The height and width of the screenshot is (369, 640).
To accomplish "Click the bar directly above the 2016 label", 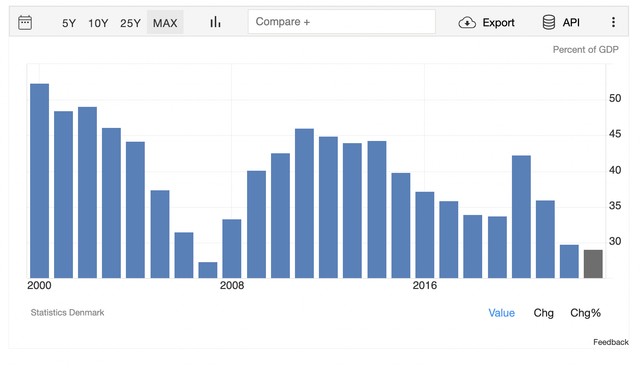I will click(x=425, y=235).
